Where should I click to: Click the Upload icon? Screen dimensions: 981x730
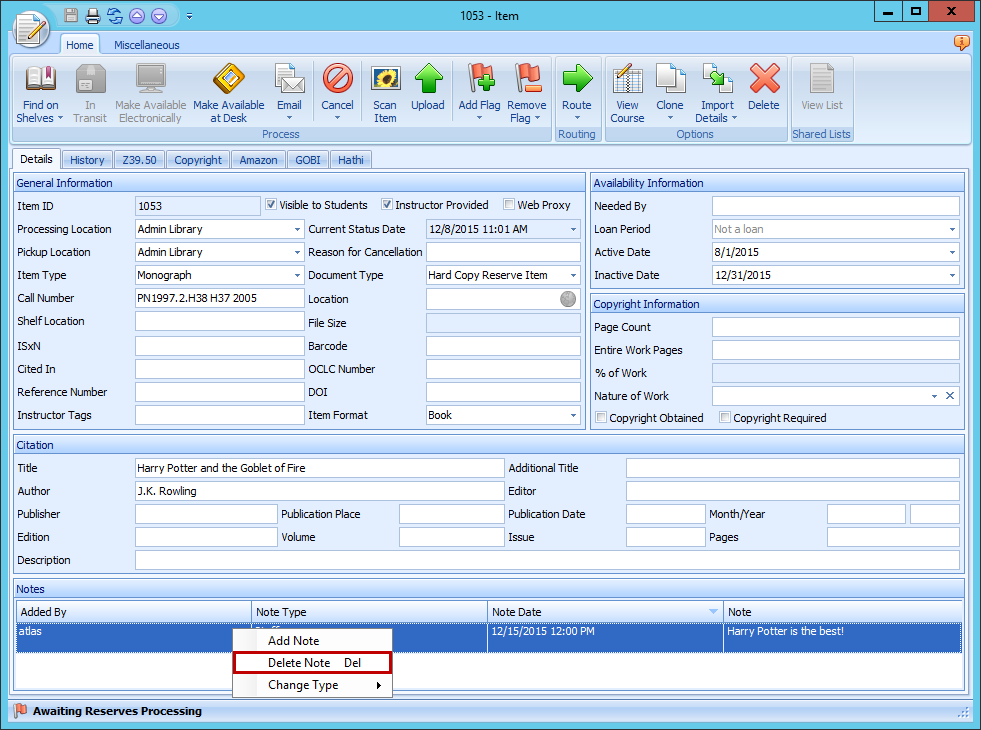[x=428, y=90]
